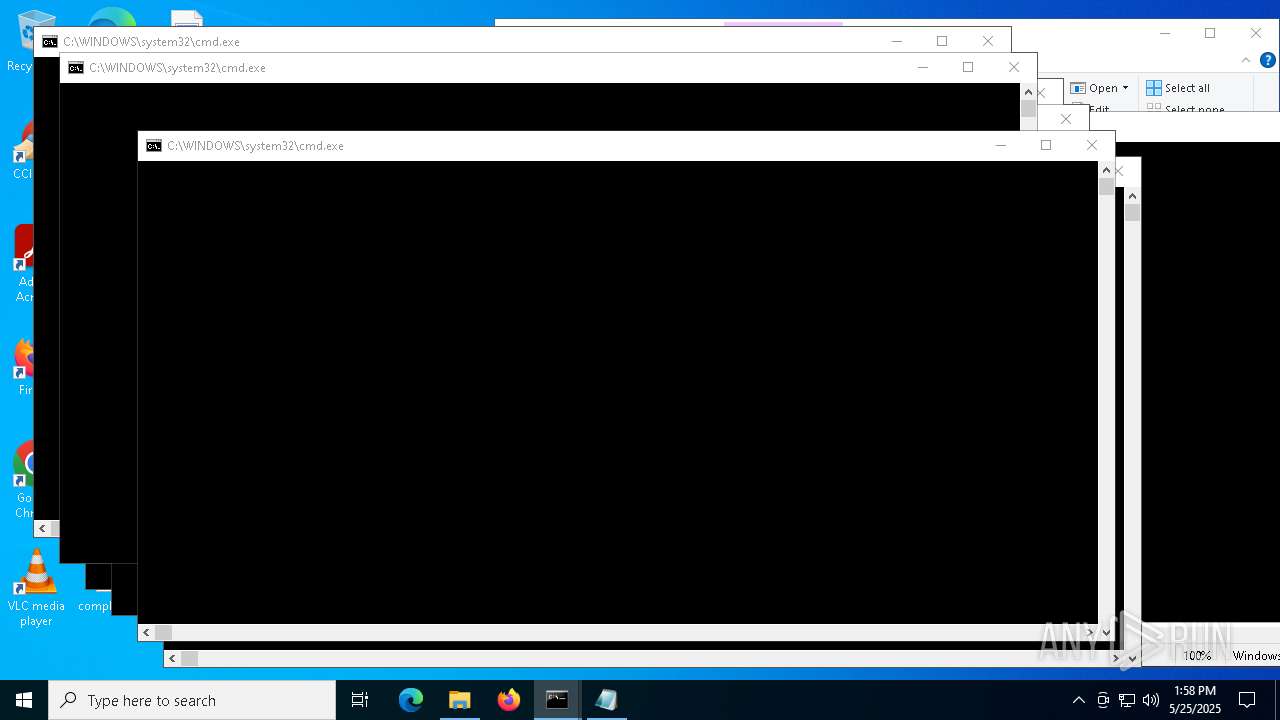This screenshot has height=720, width=1280.
Task: Click the 100% zoom level in Notepad status bar
Action: tap(1197, 656)
